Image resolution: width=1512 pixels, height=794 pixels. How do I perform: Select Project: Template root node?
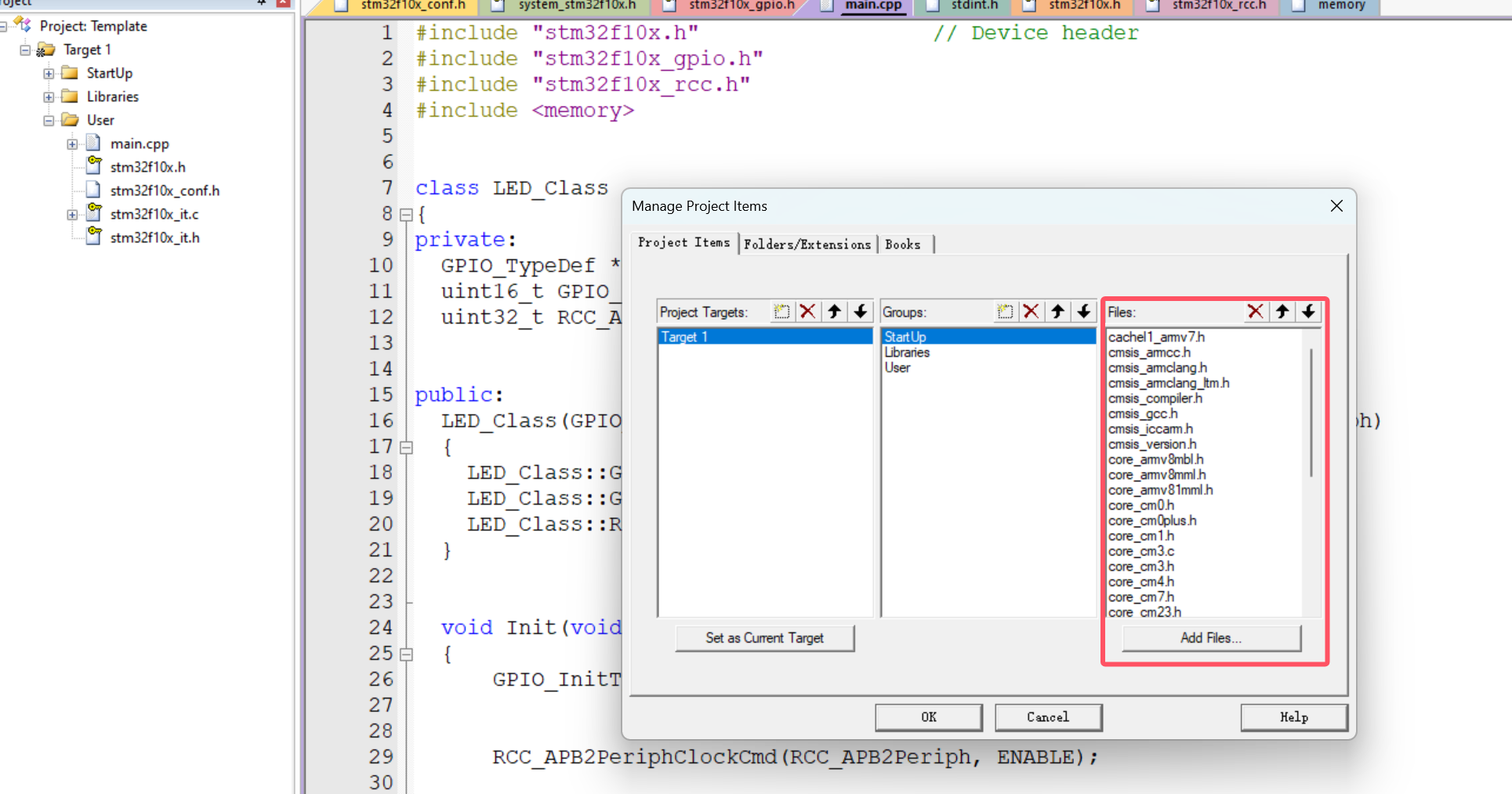click(x=93, y=26)
